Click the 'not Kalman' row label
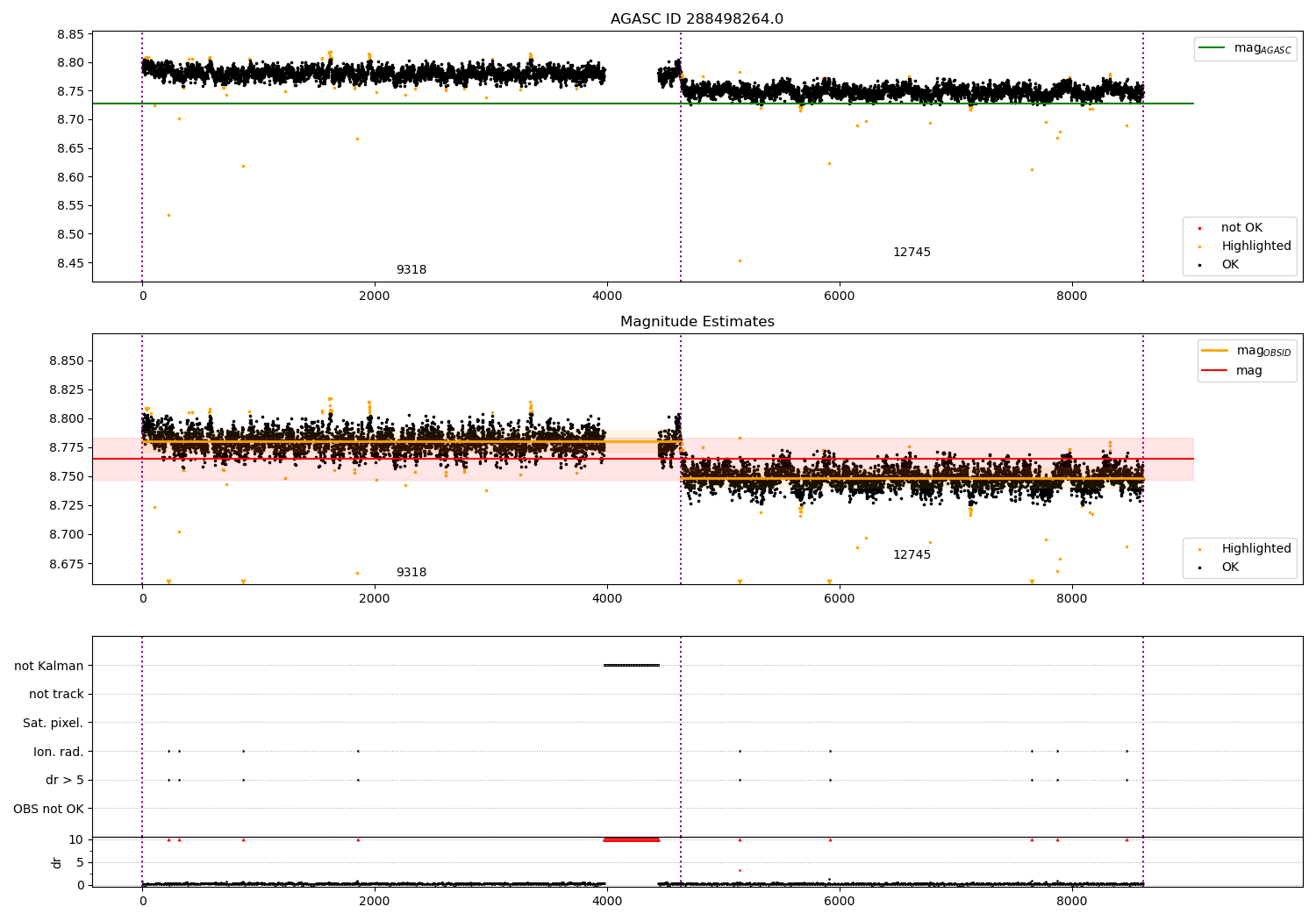The image size is (1316, 921). [49, 666]
